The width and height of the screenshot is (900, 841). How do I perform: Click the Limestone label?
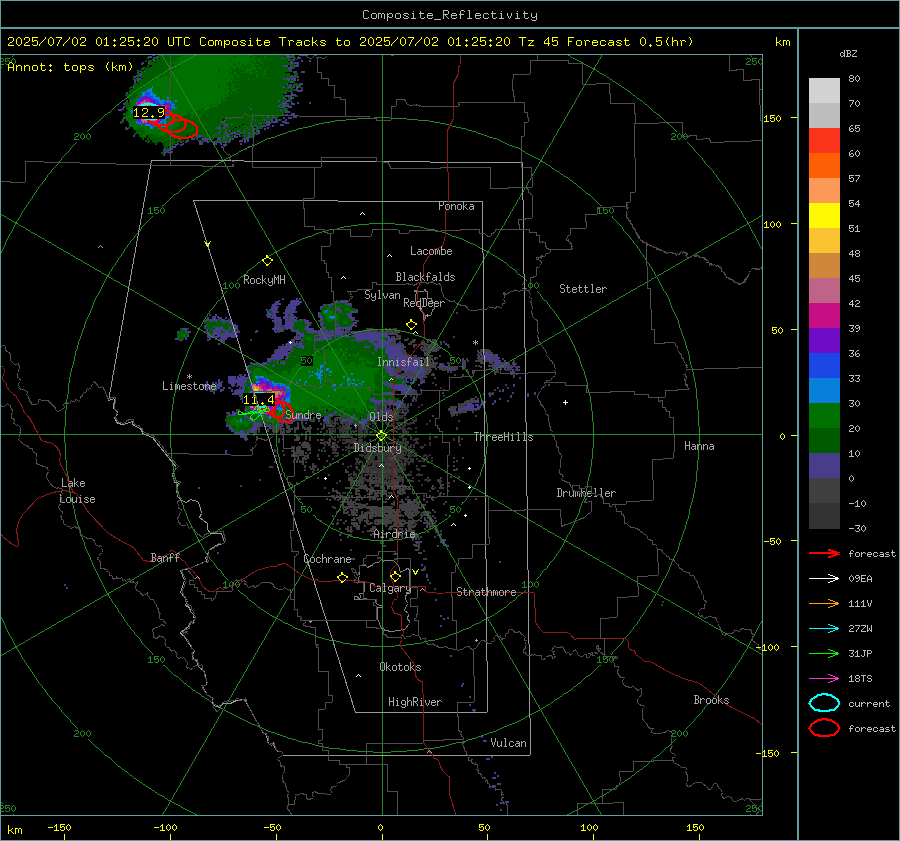point(189,386)
